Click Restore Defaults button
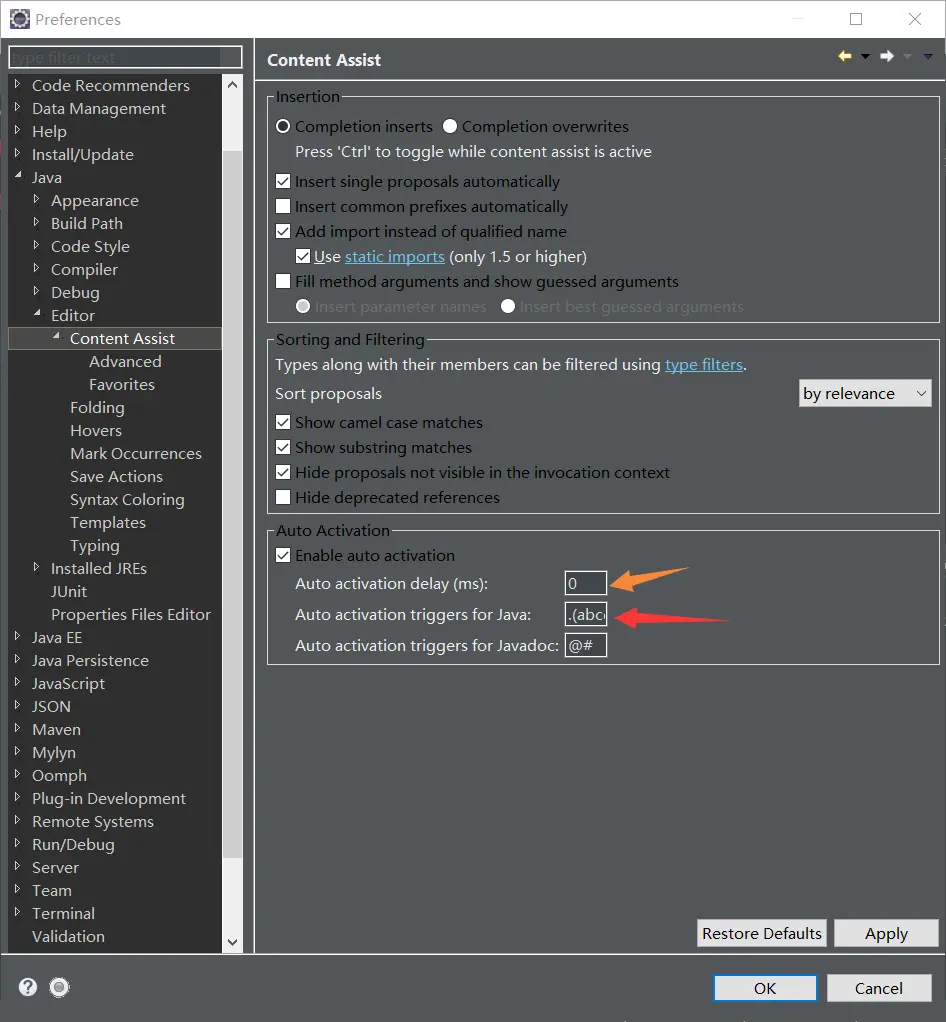 [x=761, y=933]
